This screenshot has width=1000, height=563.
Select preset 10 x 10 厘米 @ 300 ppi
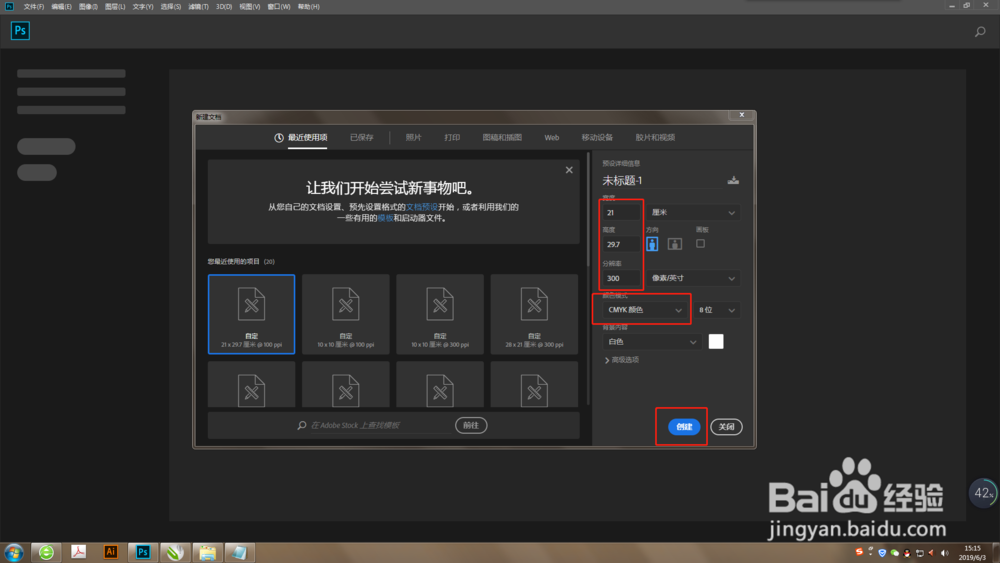point(440,314)
